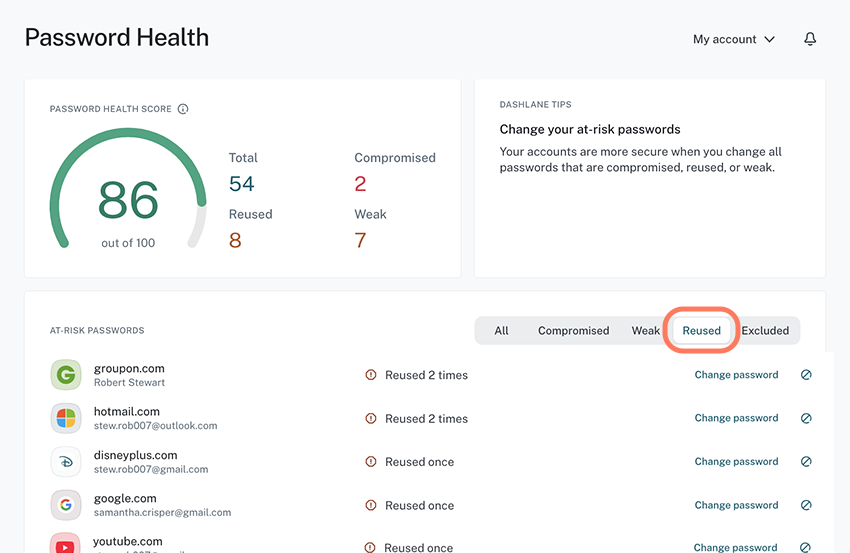Click the notification bell icon
850x553 pixels.
click(x=810, y=39)
